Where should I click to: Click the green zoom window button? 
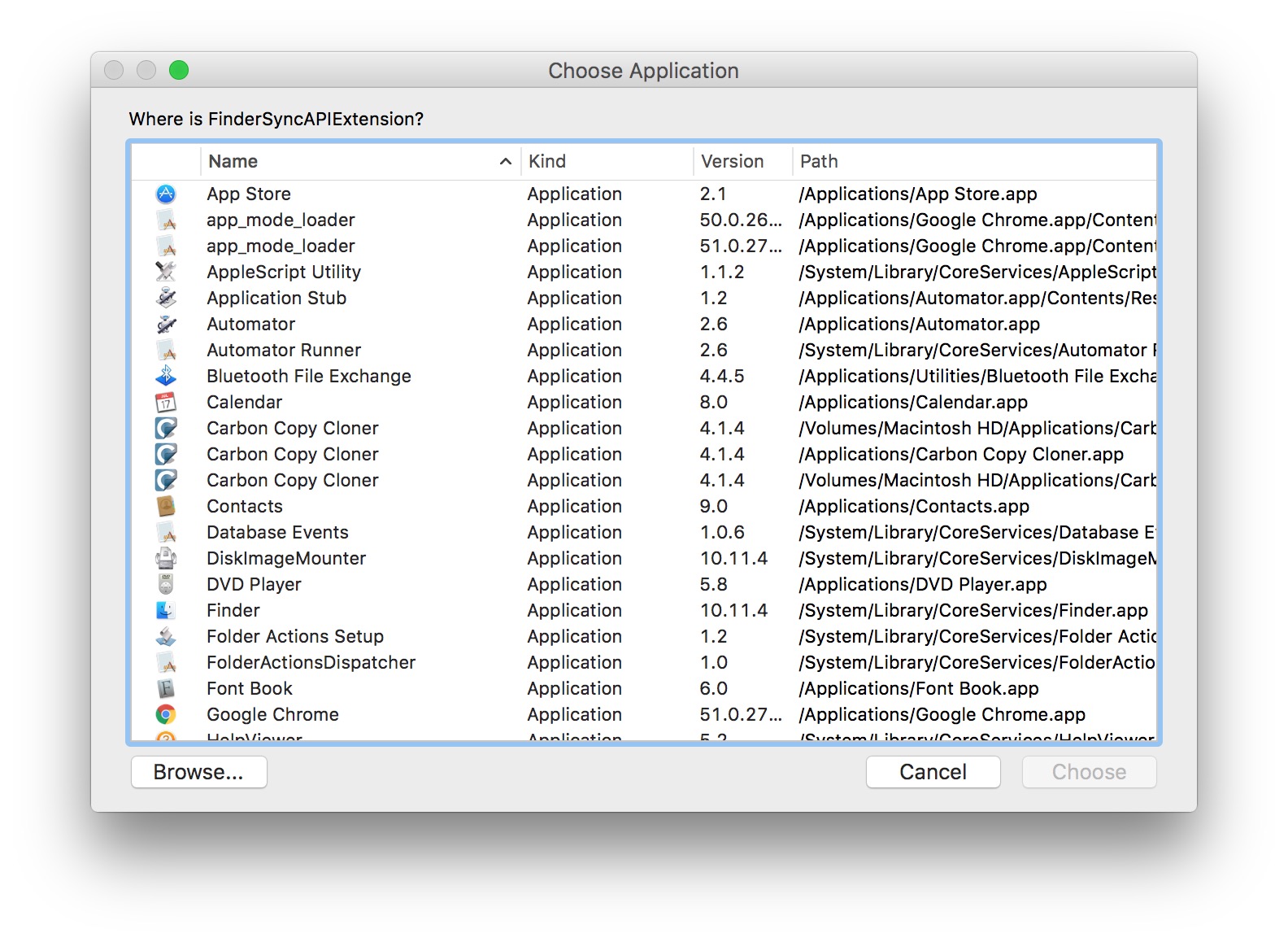pos(179,70)
